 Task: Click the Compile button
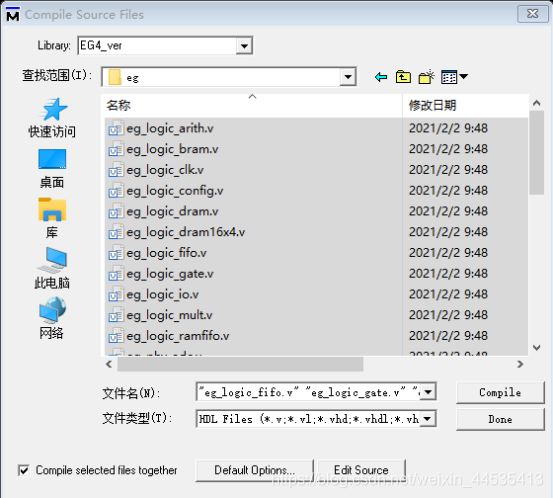click(x=500, y=392)
